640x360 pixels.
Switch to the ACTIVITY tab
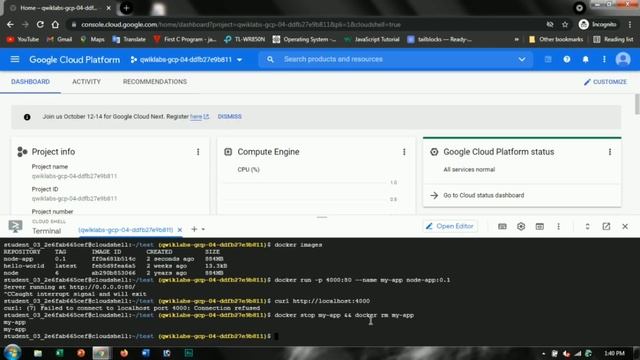coord(86,82)
